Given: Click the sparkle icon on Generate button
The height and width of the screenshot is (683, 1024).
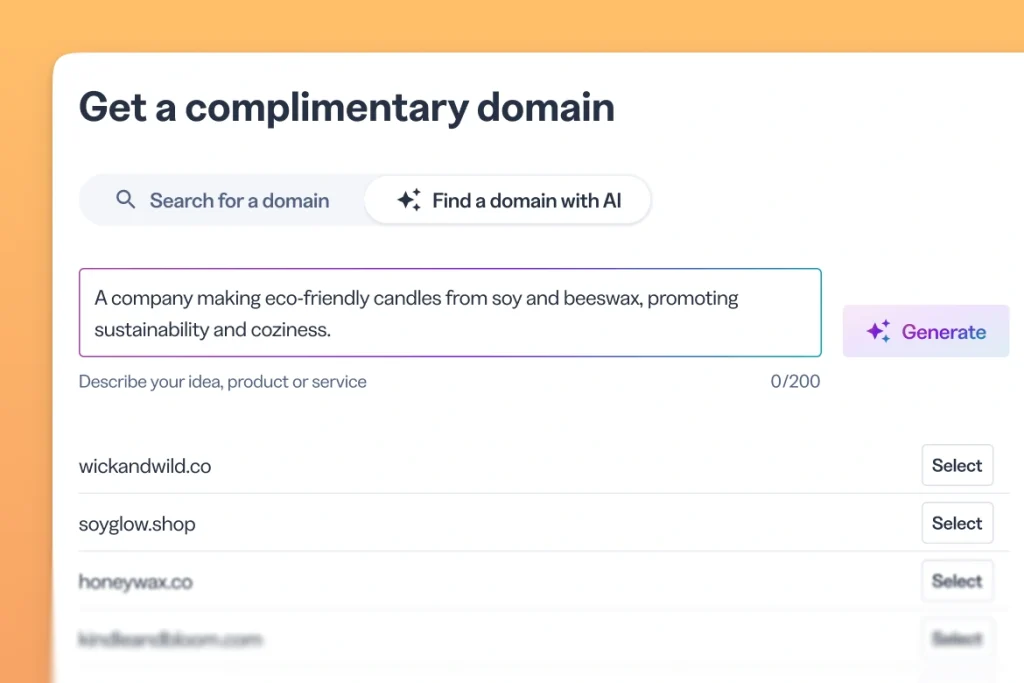Looking at the screenshot, I should 878,331.
